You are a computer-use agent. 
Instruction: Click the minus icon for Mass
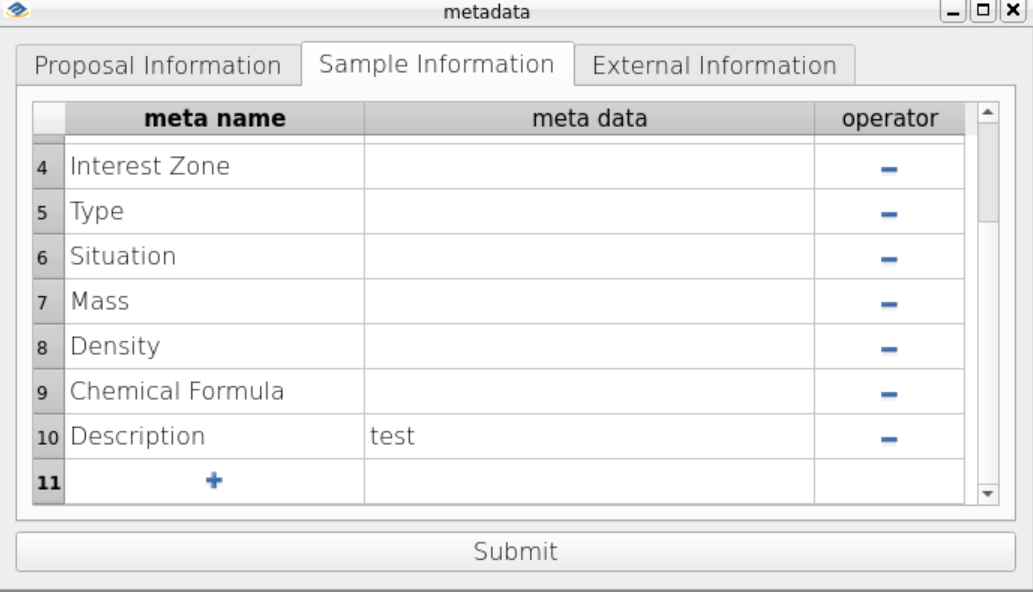click(x=889, y=304)
